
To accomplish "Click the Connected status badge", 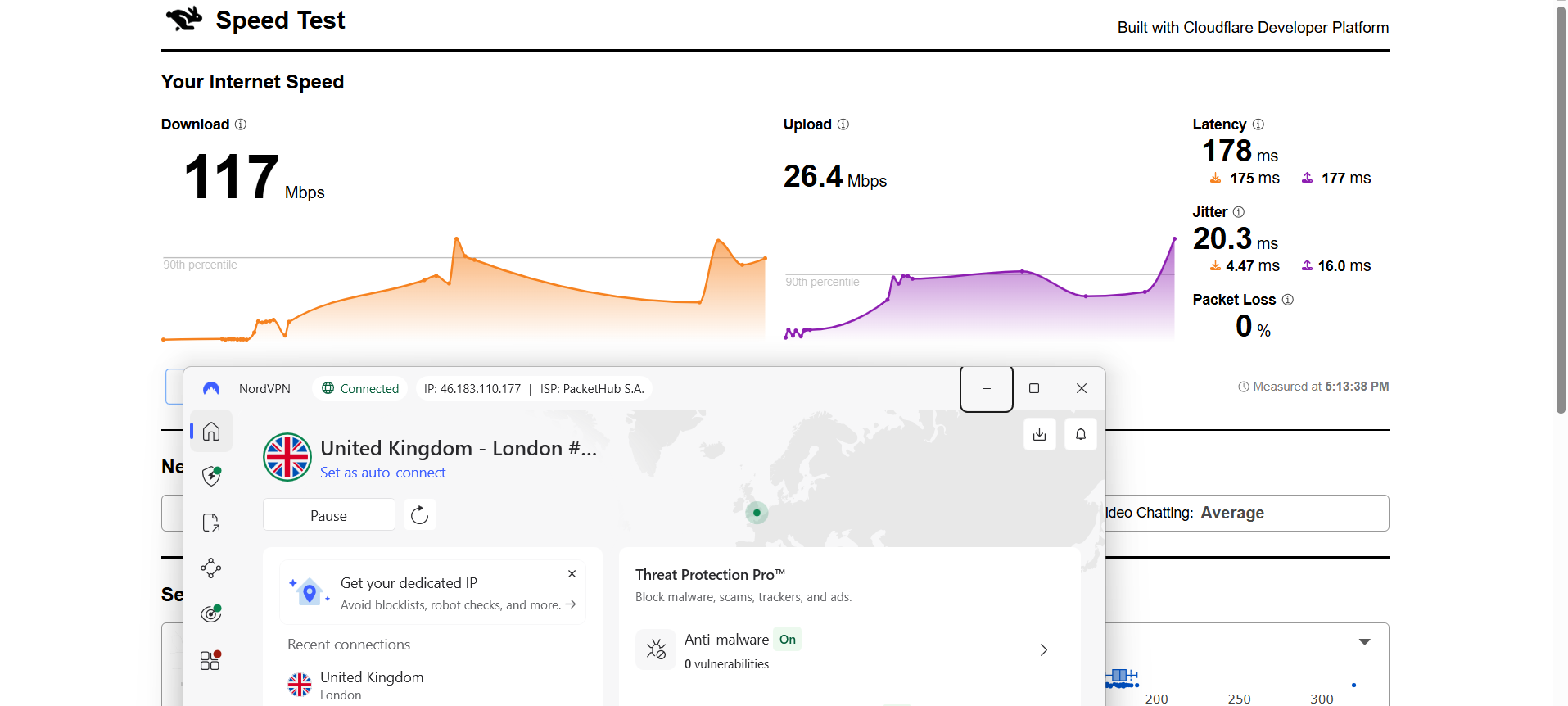I will (360, 388).
